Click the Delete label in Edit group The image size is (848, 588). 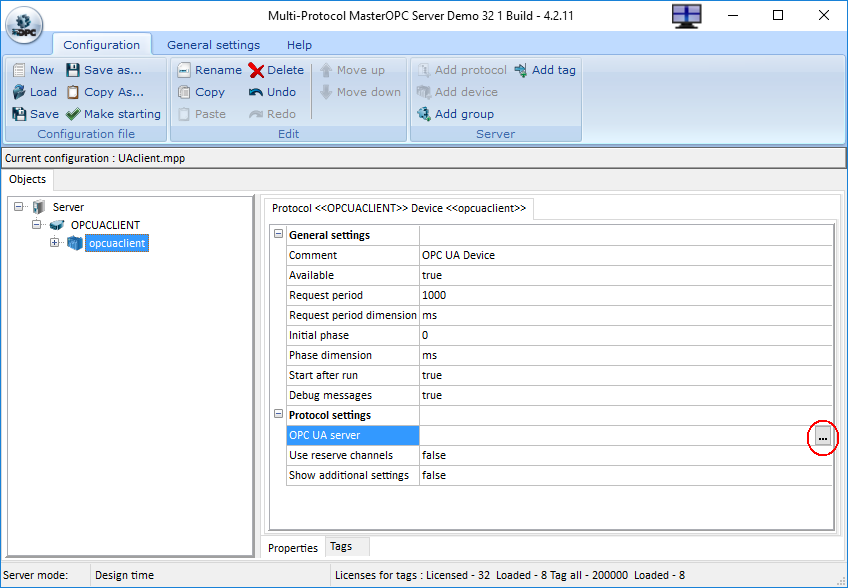pos(285,70)
